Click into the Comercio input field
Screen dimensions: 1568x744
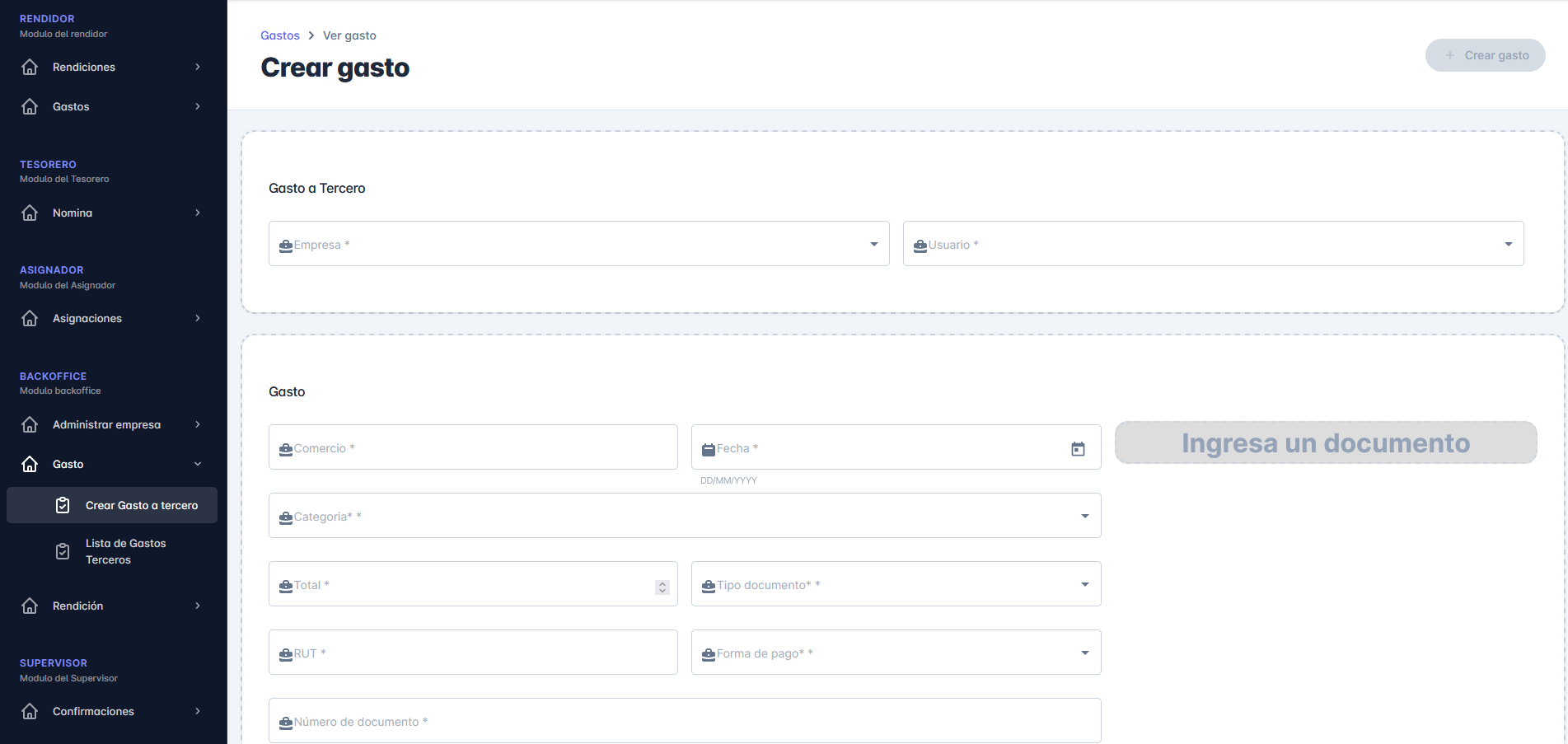point(473,447)
